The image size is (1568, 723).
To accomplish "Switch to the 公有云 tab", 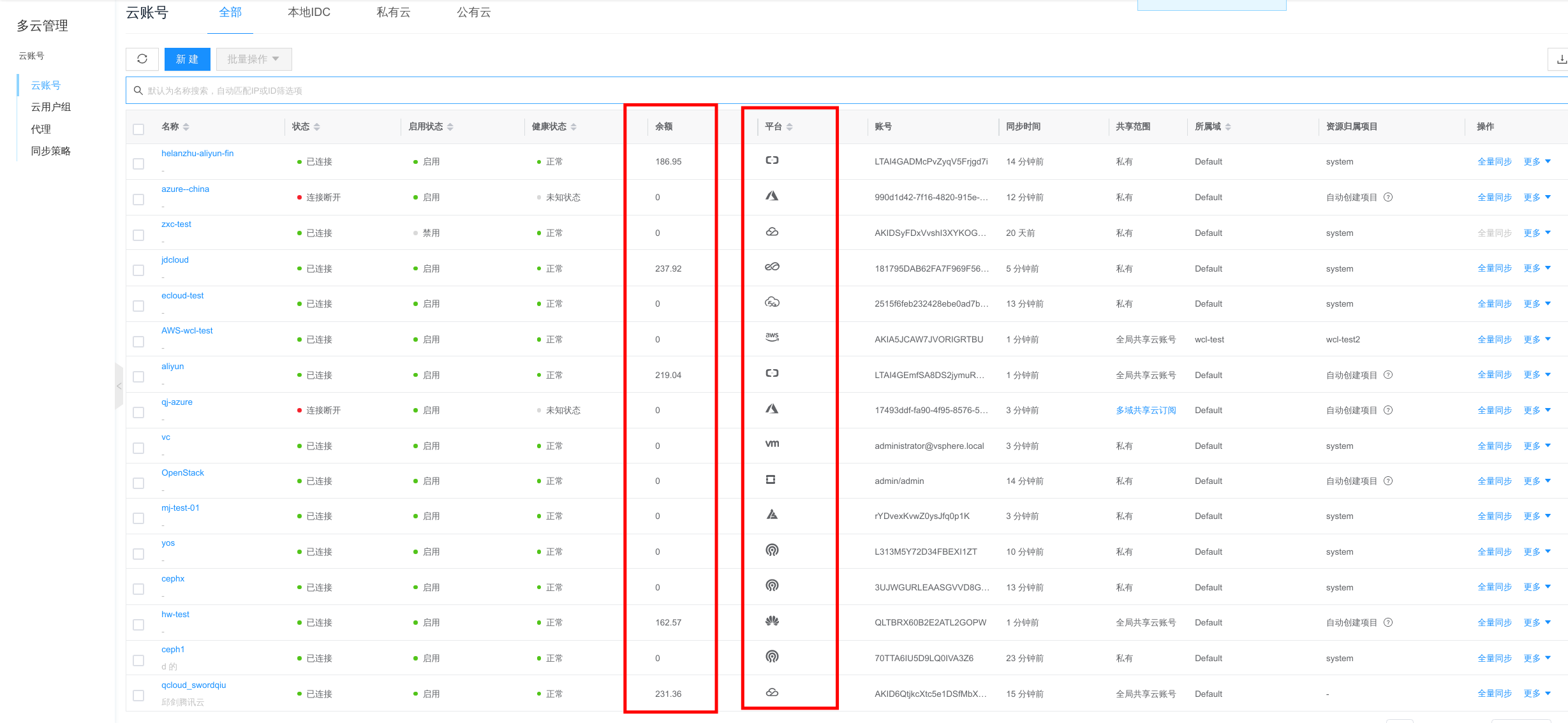I will [x=473, y=13].
